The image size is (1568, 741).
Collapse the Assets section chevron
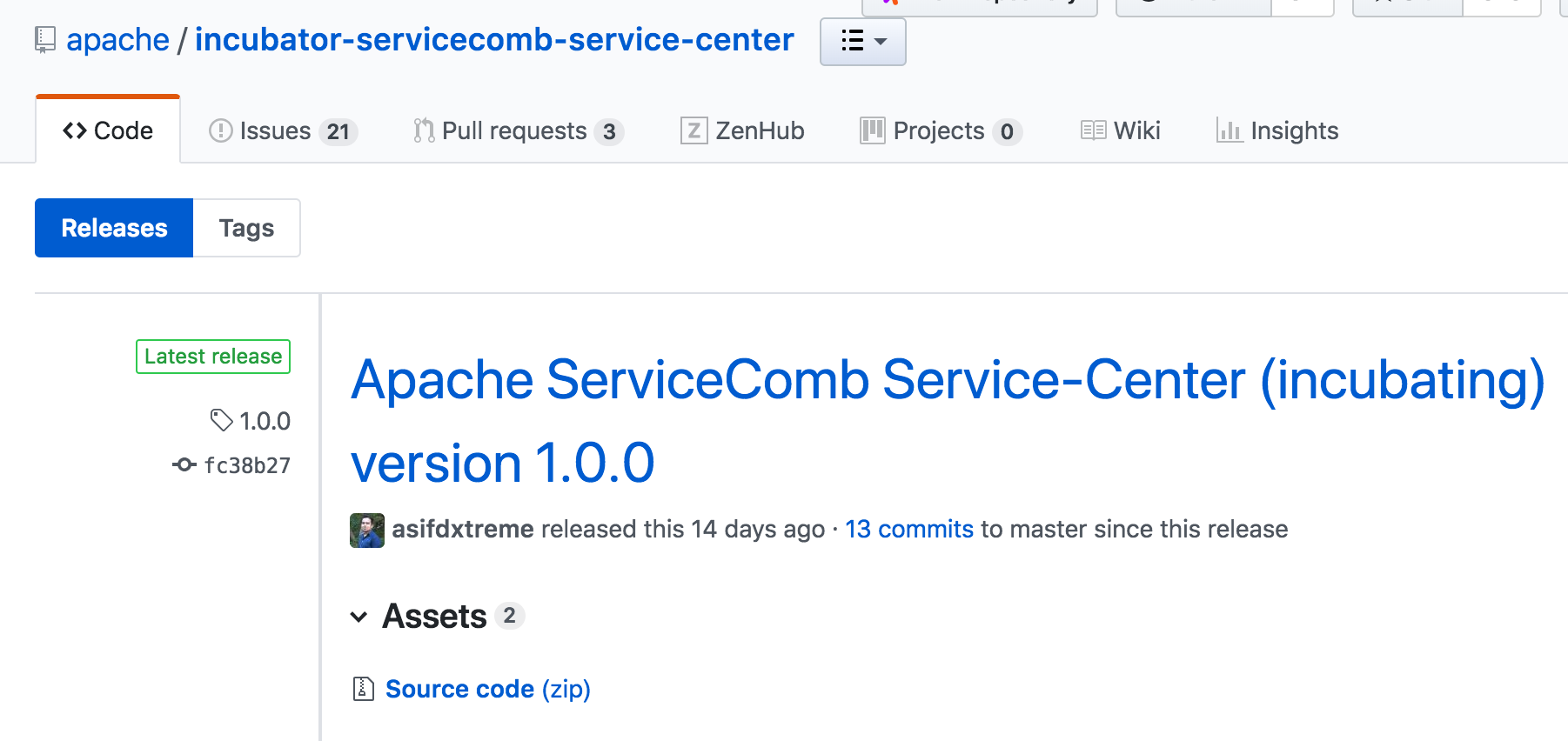coord(358,617)
